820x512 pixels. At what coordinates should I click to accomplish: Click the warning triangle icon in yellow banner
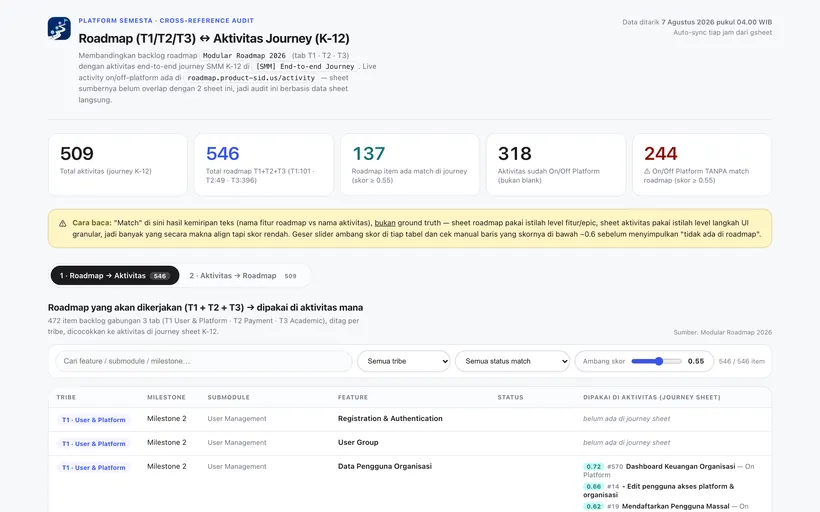pos(63,223)
